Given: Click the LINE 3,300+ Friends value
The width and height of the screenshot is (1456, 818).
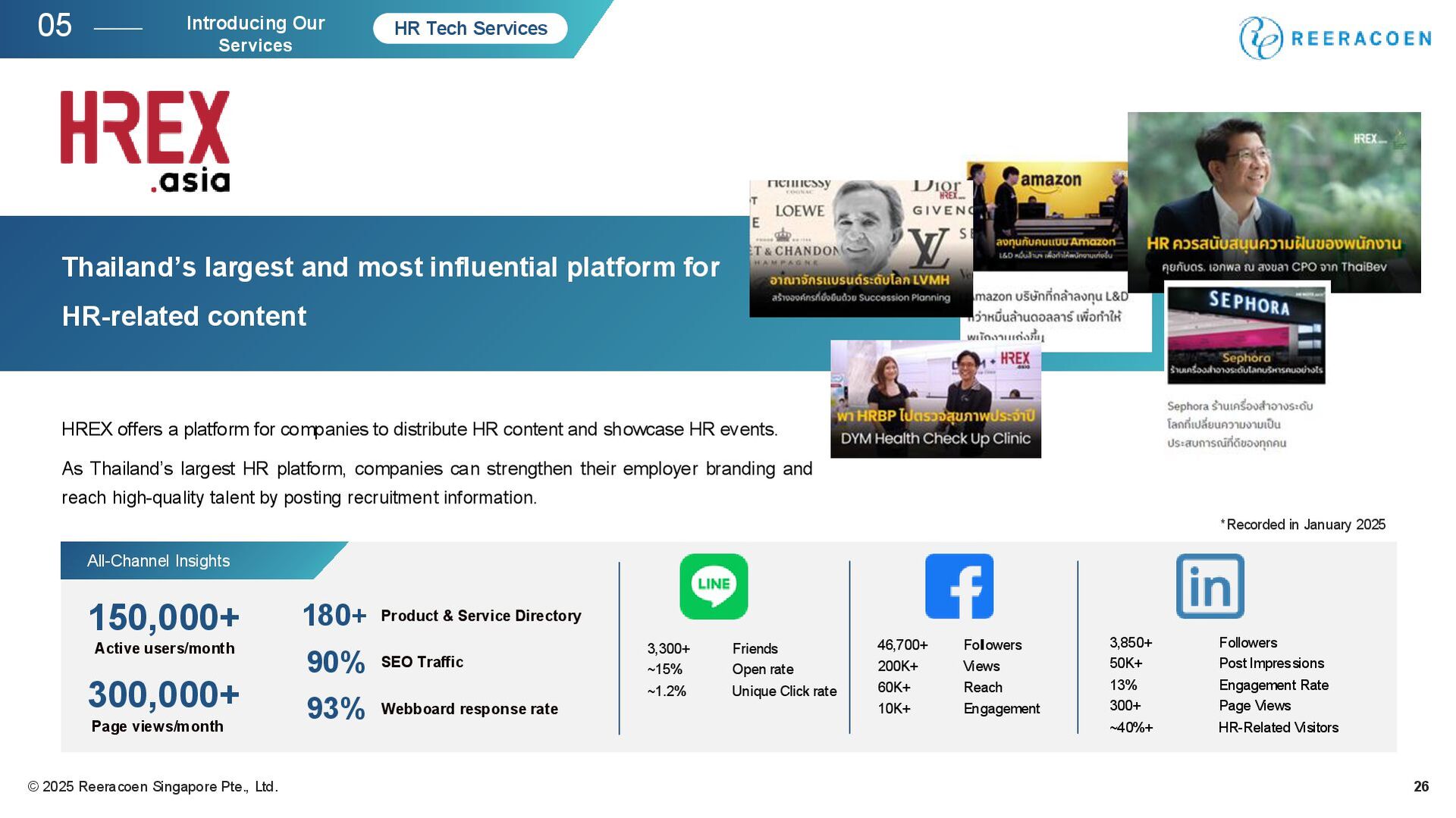Looking at the screenshot, I should (x=668, y=649).
